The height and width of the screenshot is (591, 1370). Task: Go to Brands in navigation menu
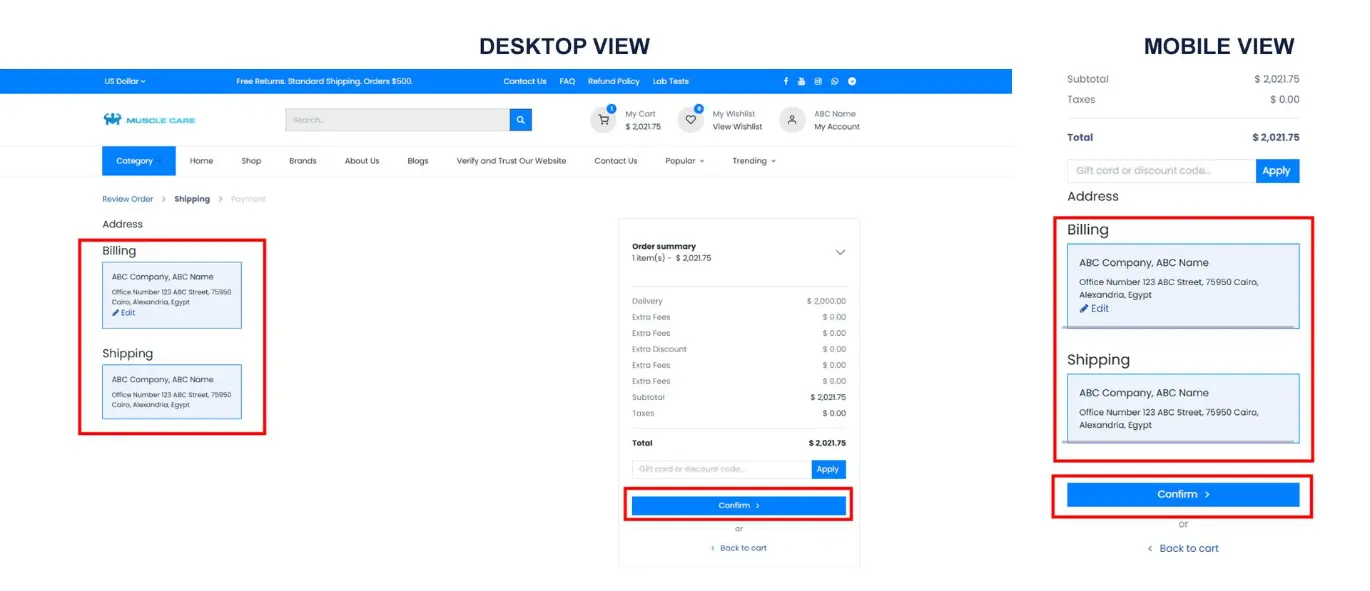303,161
